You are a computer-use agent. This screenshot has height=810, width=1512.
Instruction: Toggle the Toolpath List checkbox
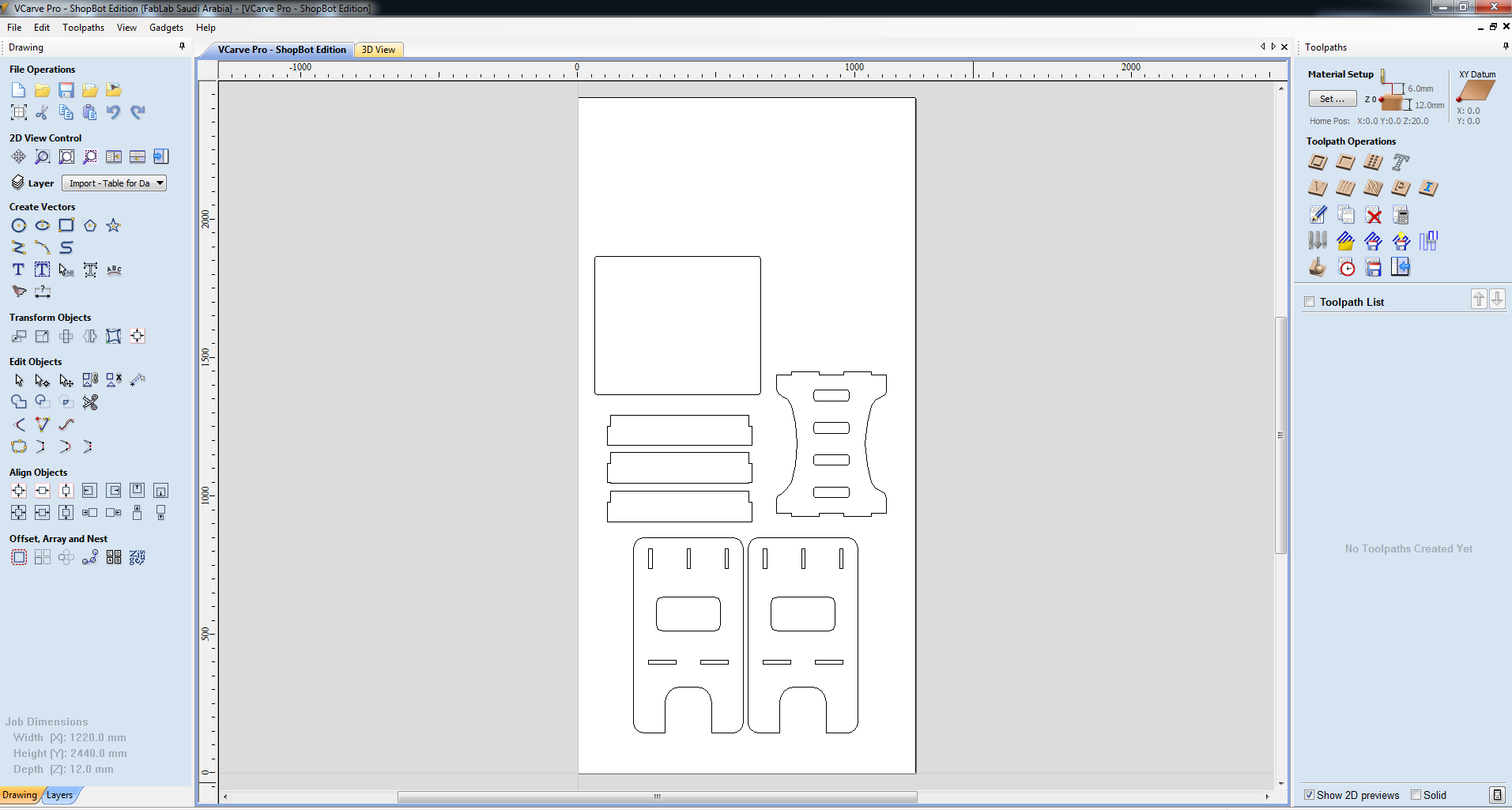click(1310, 302)
